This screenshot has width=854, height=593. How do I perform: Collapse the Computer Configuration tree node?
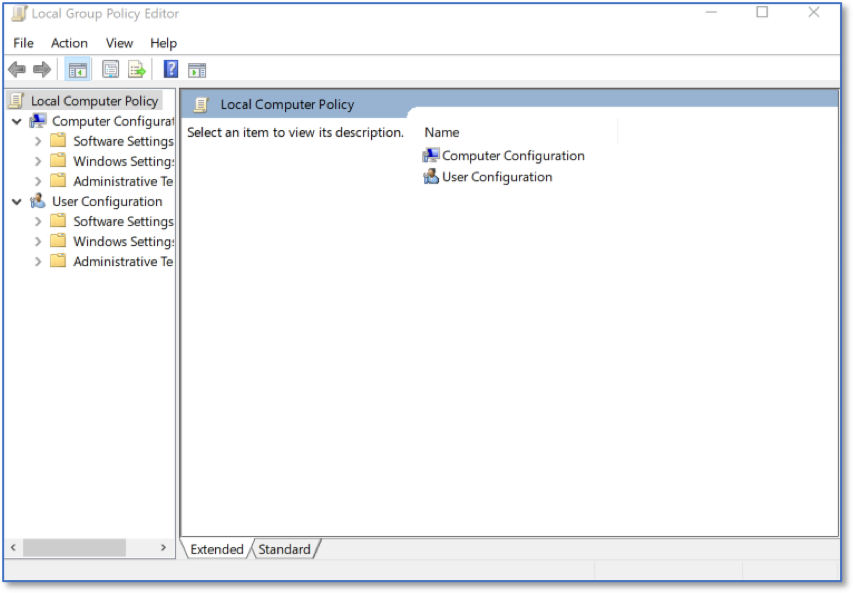point(17,121)
